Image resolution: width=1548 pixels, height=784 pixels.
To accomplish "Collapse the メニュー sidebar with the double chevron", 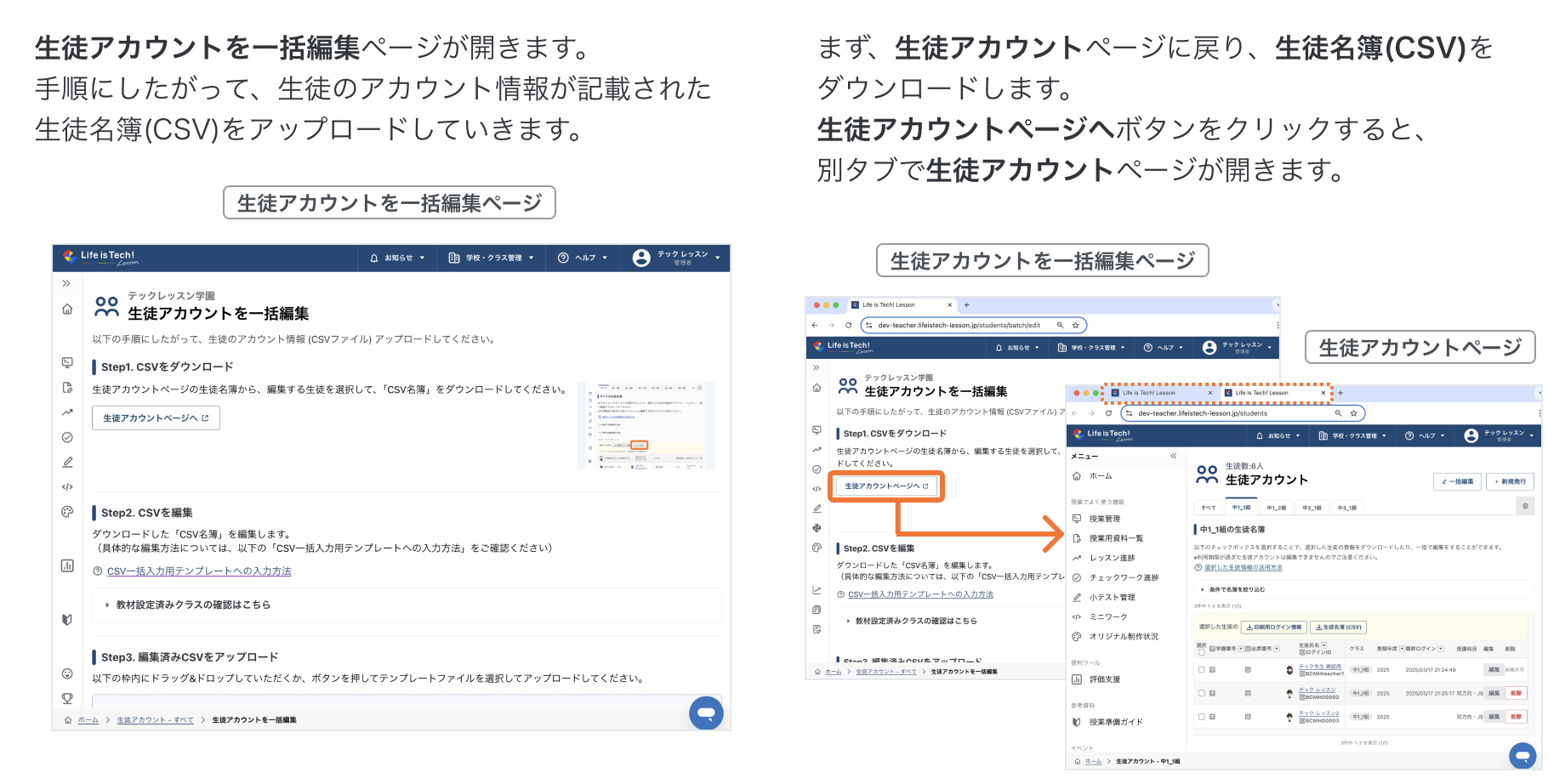I will [x=1174, y=456].
